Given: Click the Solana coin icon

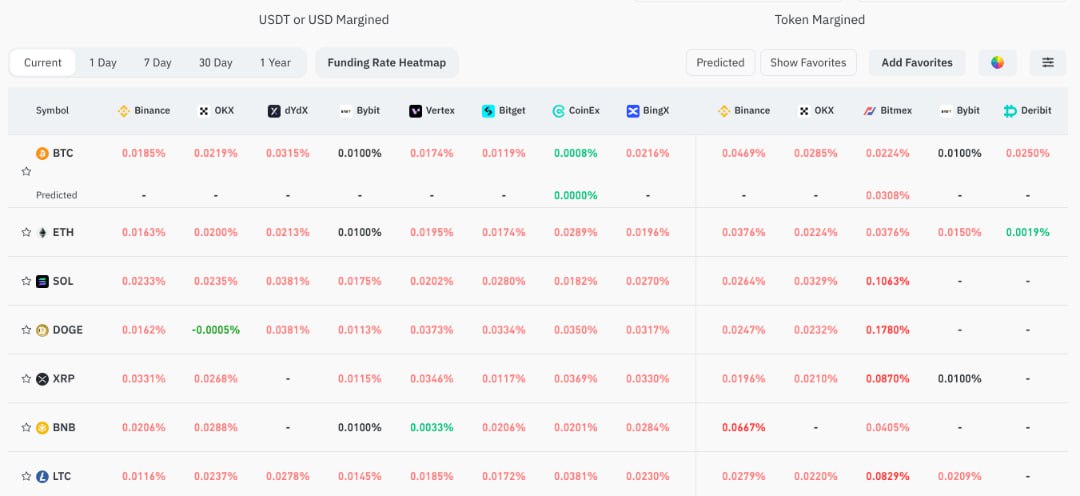Looking at the screenshot, I should 43,281.
